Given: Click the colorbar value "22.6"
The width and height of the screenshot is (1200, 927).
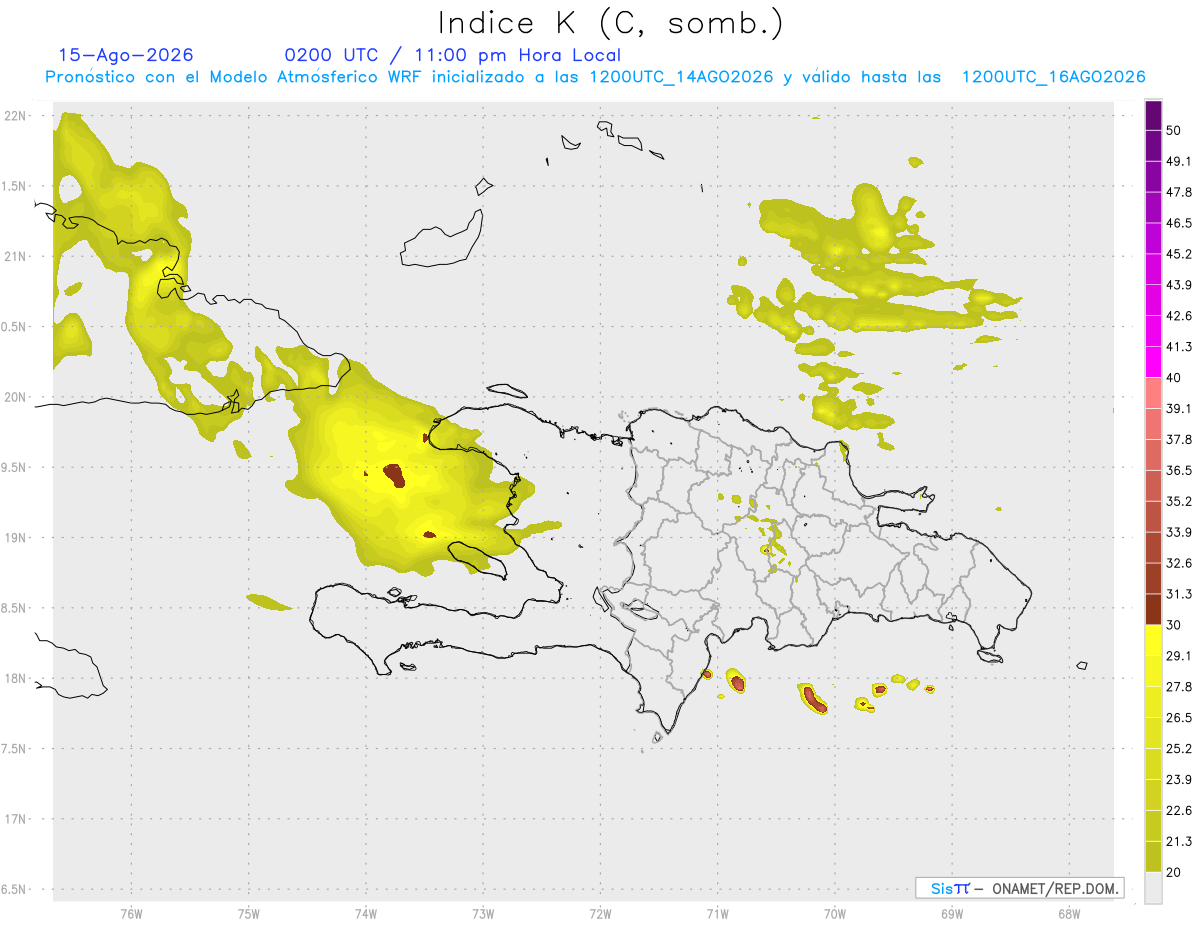Looking at the screenshot, I should click(1178, 810).
